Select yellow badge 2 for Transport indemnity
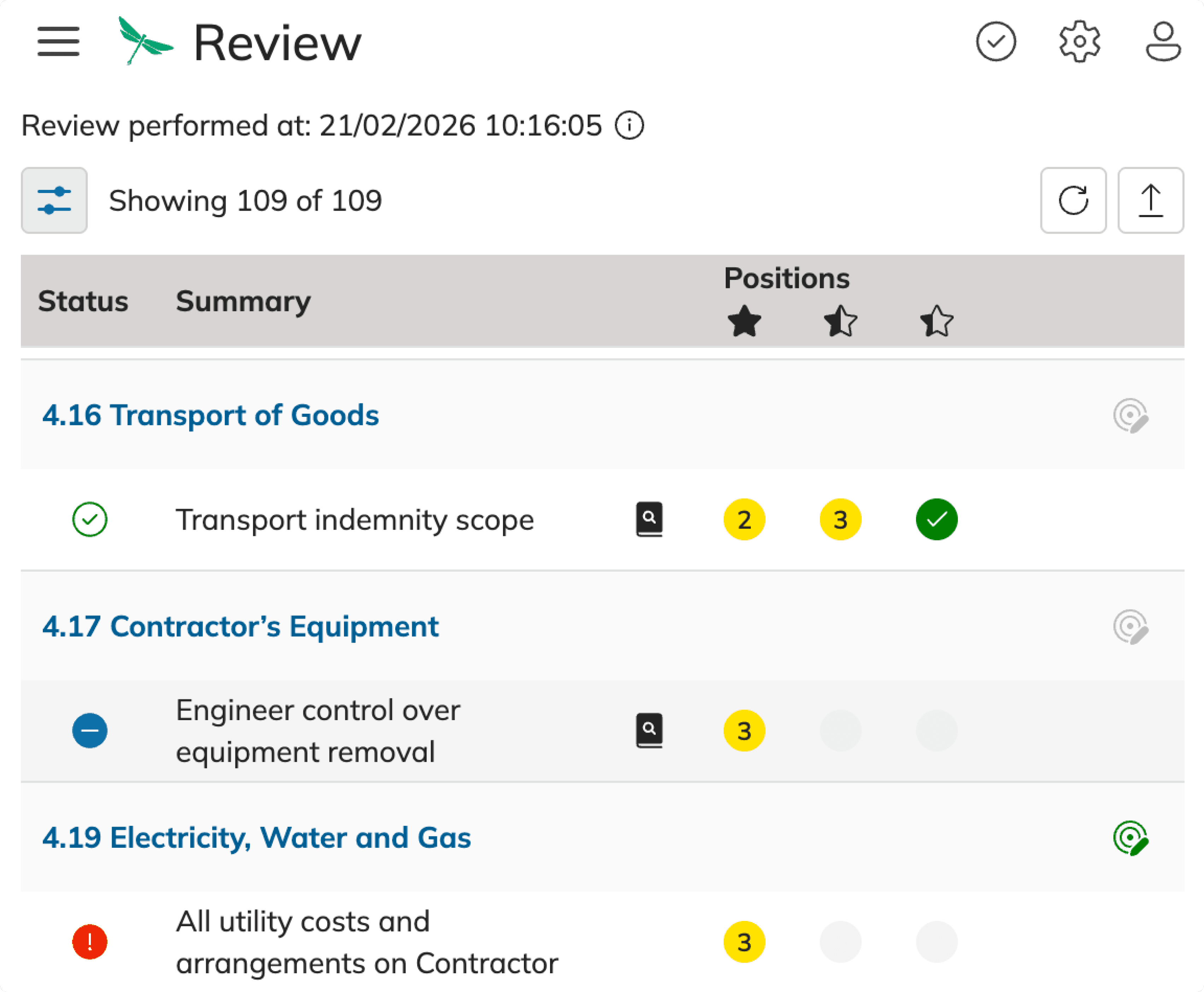Screen dimensions: 1204x992 (x=743, y=519)
